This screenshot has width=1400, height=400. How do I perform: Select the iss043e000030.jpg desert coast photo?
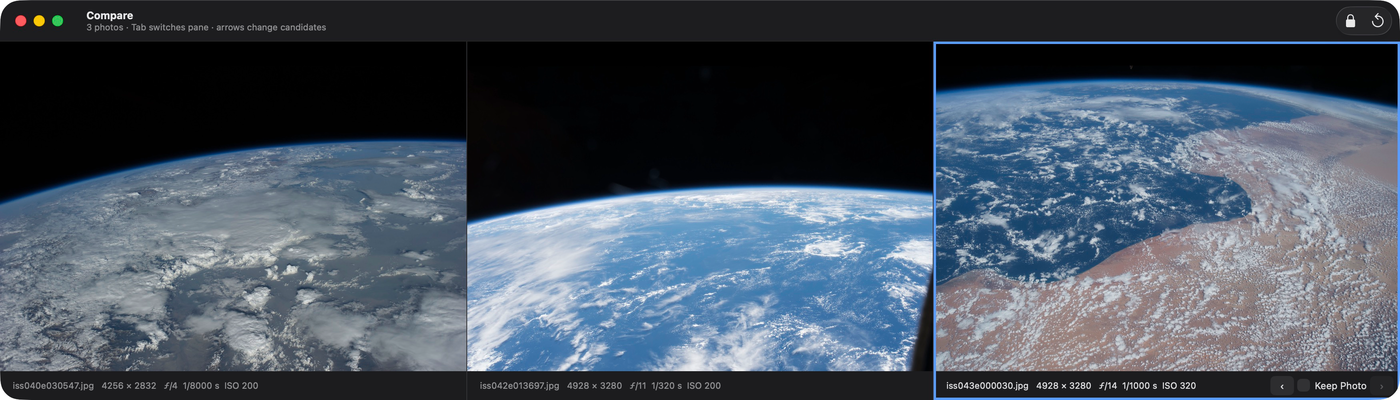pos(1167,206)
